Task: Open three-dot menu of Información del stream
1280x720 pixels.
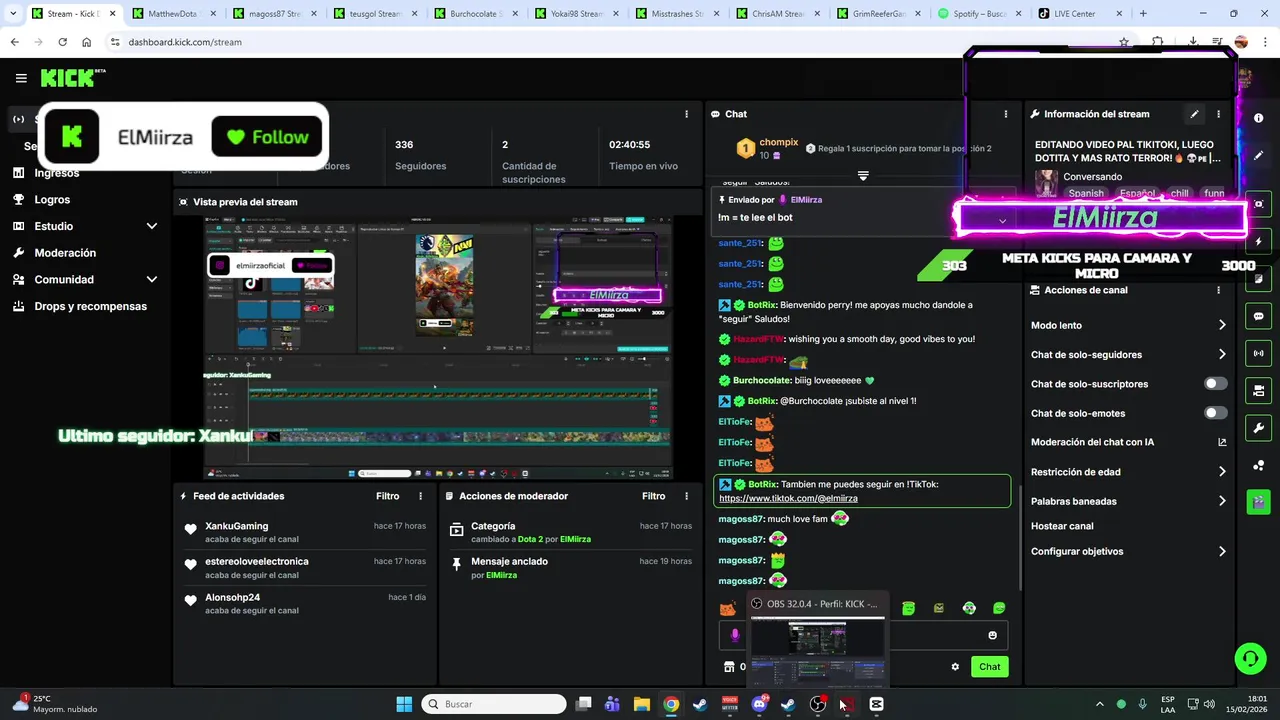Action: pyautogui.click(x=1218, y=114)
